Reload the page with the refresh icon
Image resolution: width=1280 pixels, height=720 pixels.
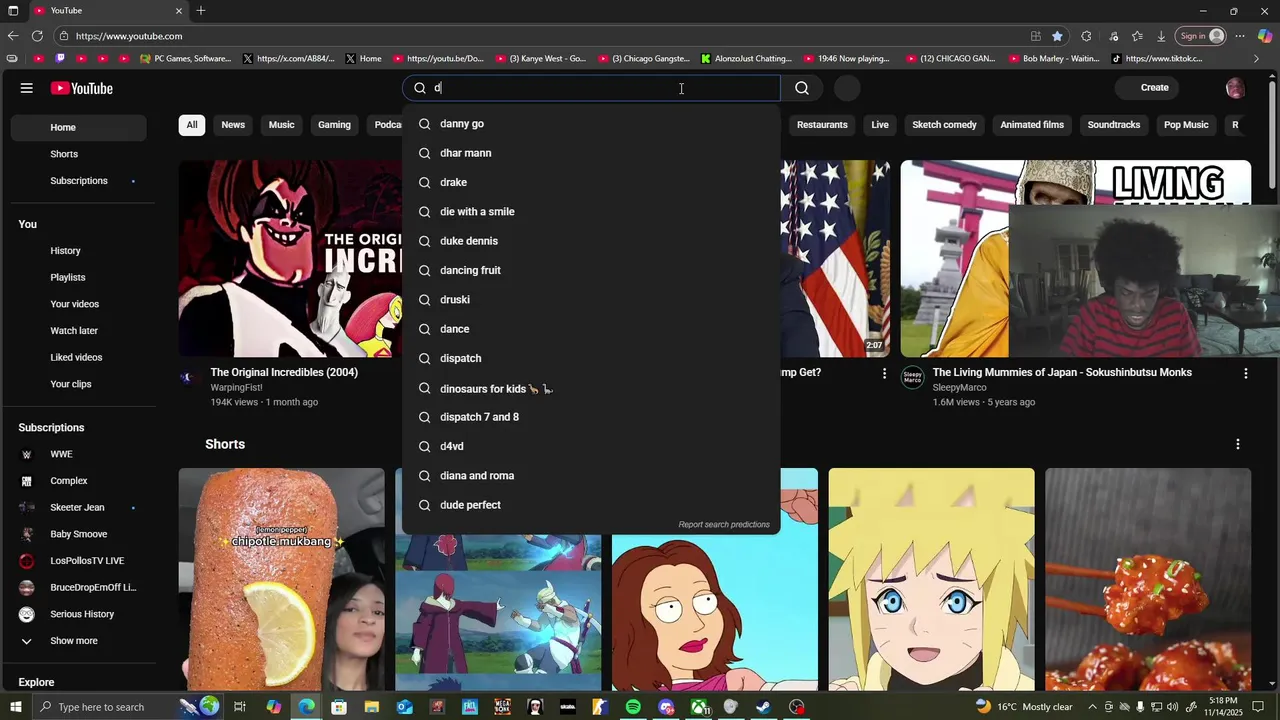click(x=37, y=36)
